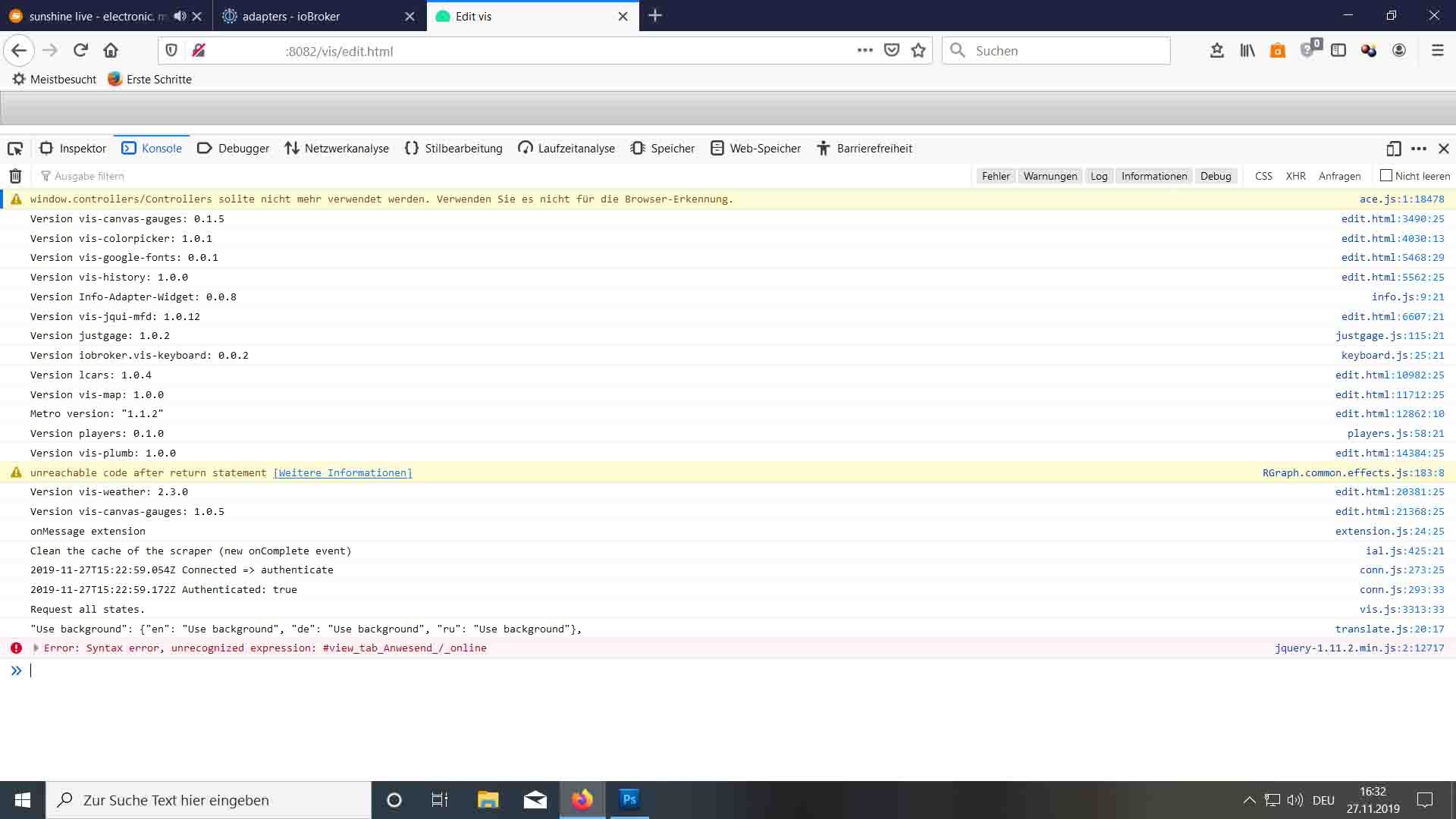Expand the jQuery syntax error entry

tap(36, 648)
